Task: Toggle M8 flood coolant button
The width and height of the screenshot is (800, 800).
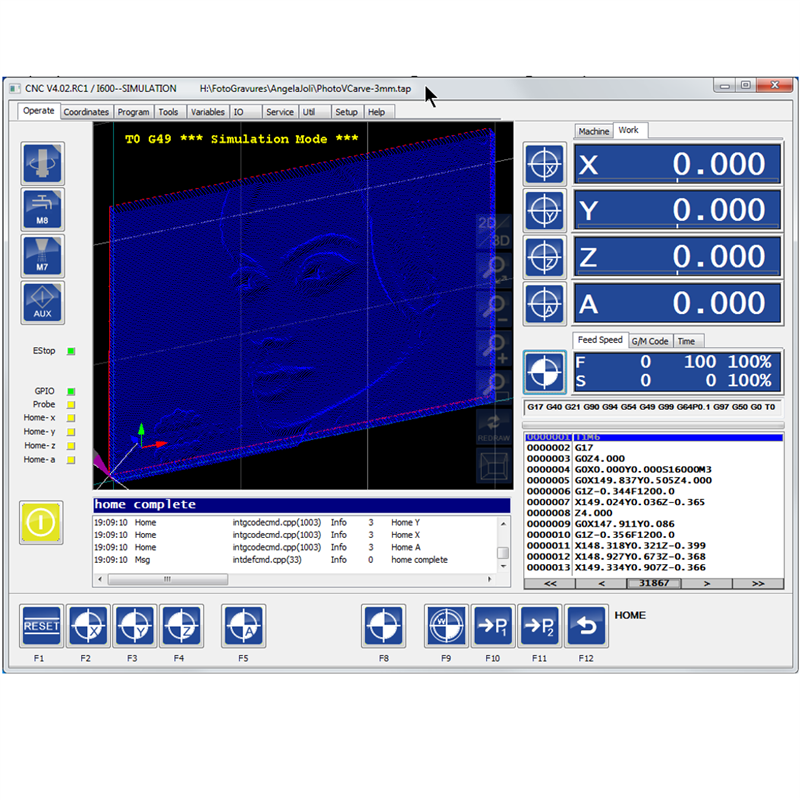Action: point(43,210)
